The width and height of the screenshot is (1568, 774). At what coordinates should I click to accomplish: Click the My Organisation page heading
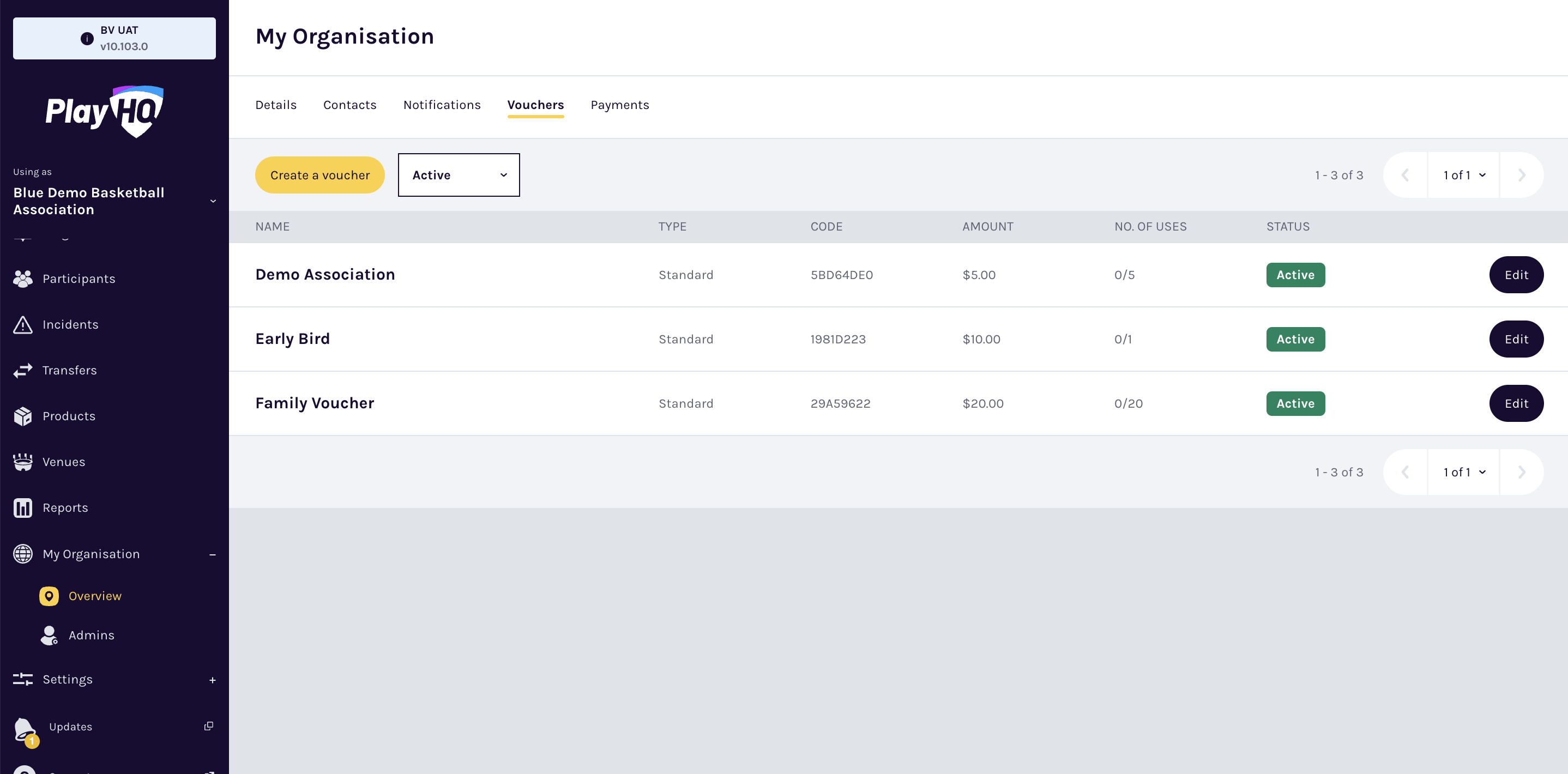(x=345, y=37)
